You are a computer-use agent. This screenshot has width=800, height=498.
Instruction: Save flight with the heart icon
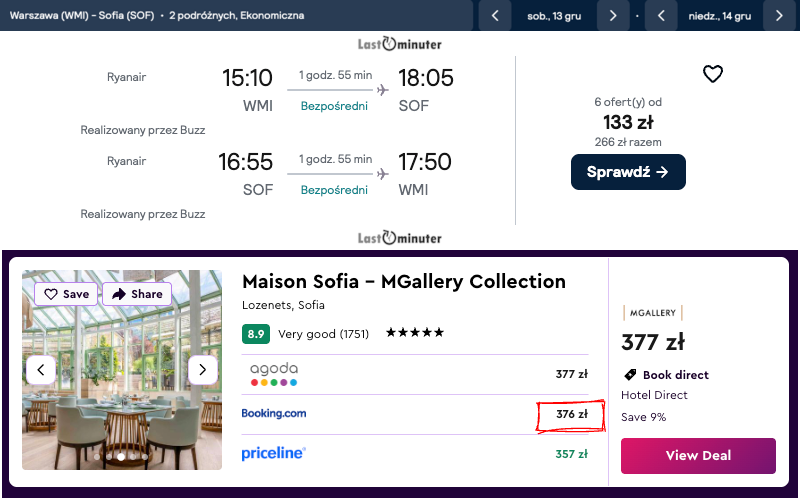712,74
